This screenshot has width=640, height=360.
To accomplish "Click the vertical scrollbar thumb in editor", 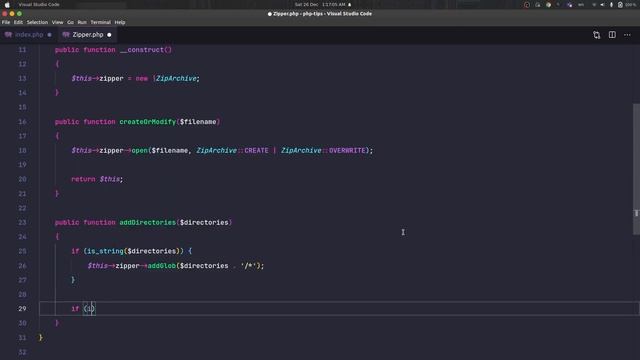I will pyautogui.click(x=636, y=169).
